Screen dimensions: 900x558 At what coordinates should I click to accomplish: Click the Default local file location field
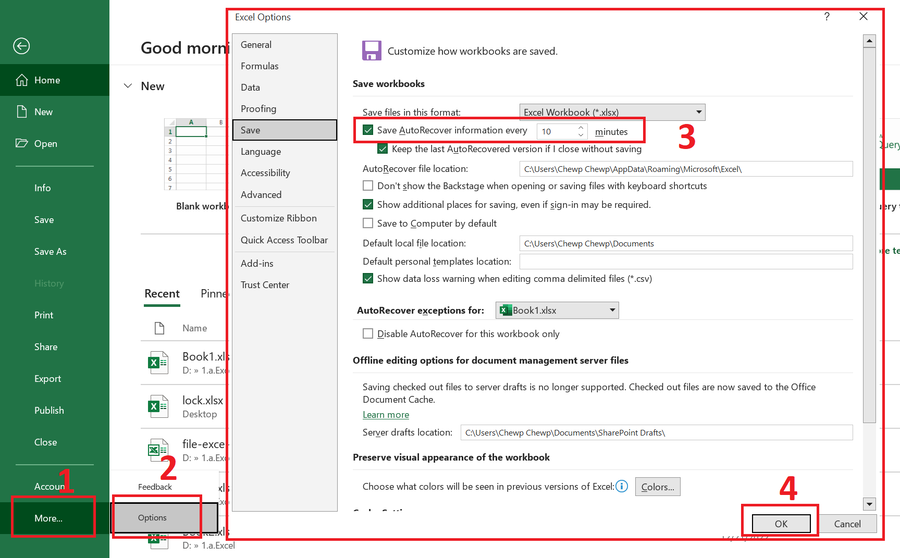[686, 243]
